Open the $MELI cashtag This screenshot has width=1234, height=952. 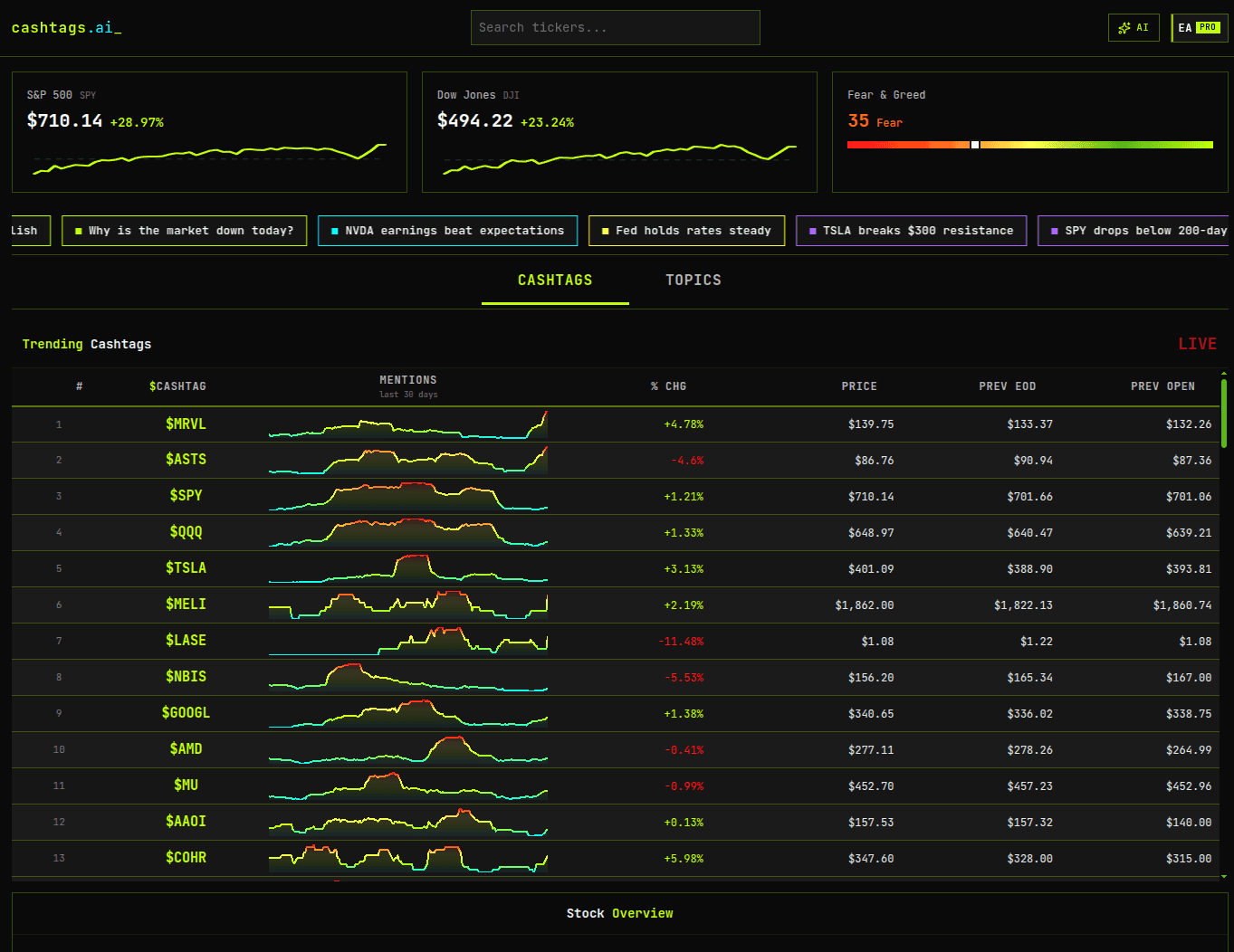186,605
